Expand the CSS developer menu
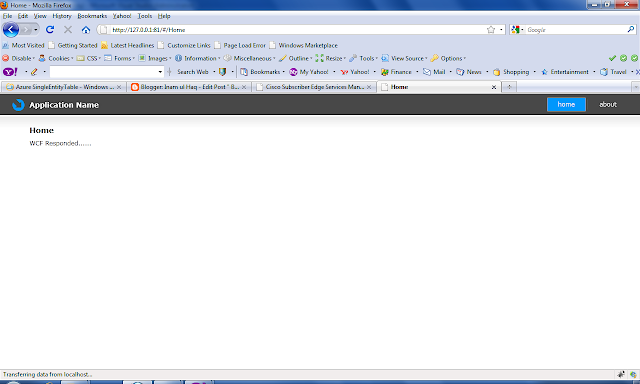The image size is (640, 384). [89, 58]
